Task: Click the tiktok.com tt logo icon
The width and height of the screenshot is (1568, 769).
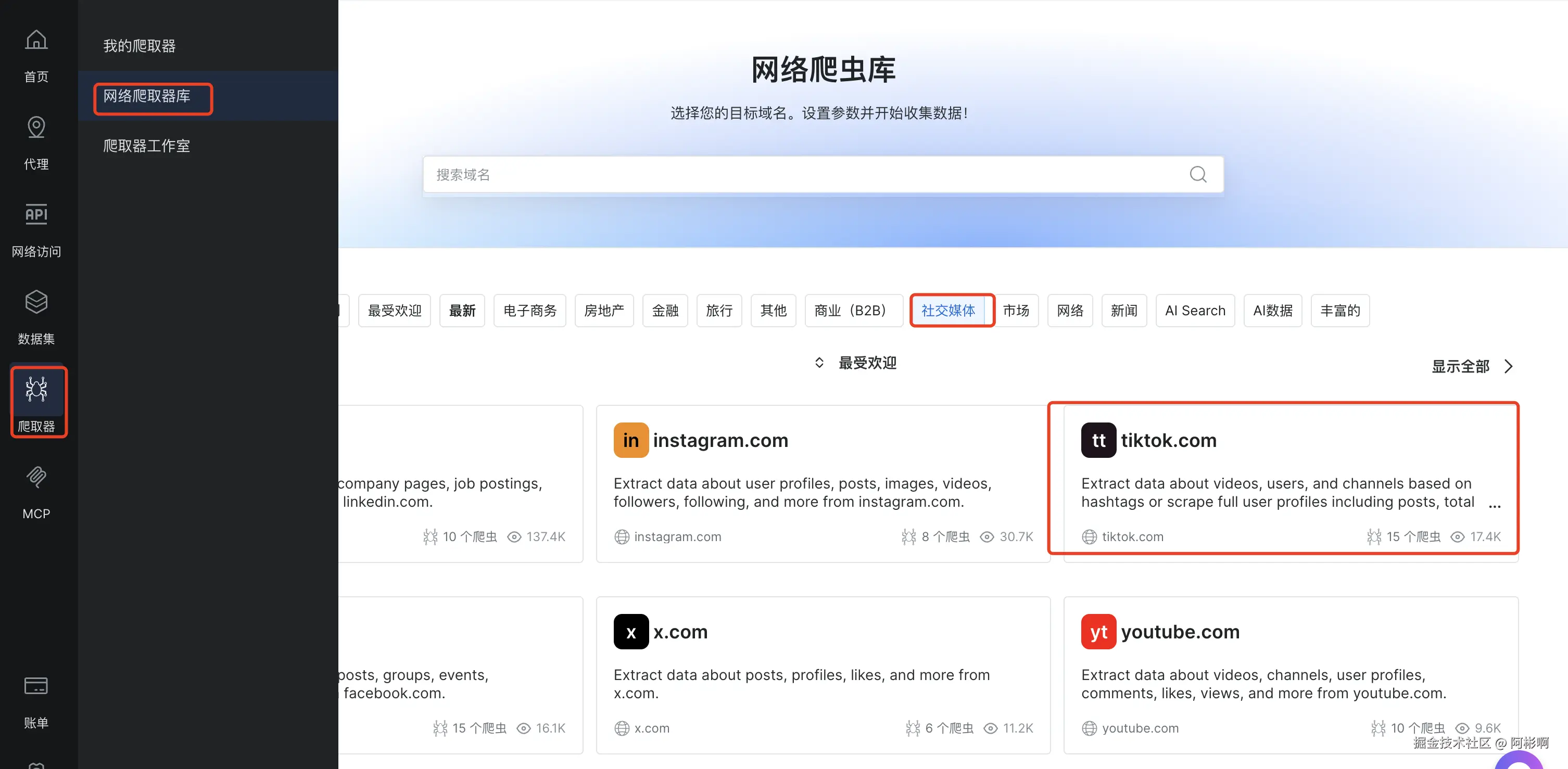Action: [1098, 440]
